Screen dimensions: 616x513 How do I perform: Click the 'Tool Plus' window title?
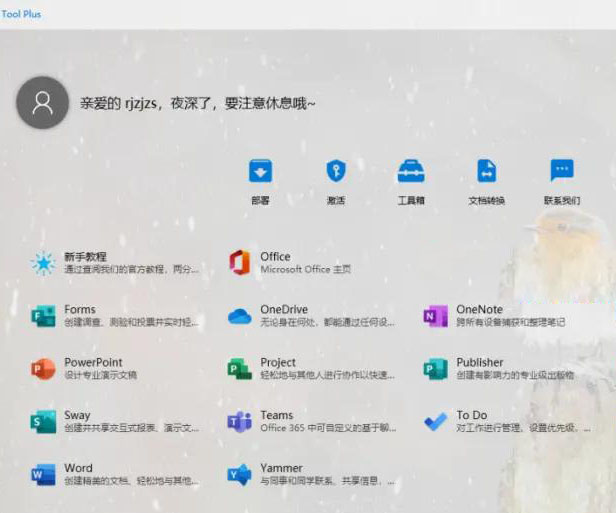(x=21, y=14)
